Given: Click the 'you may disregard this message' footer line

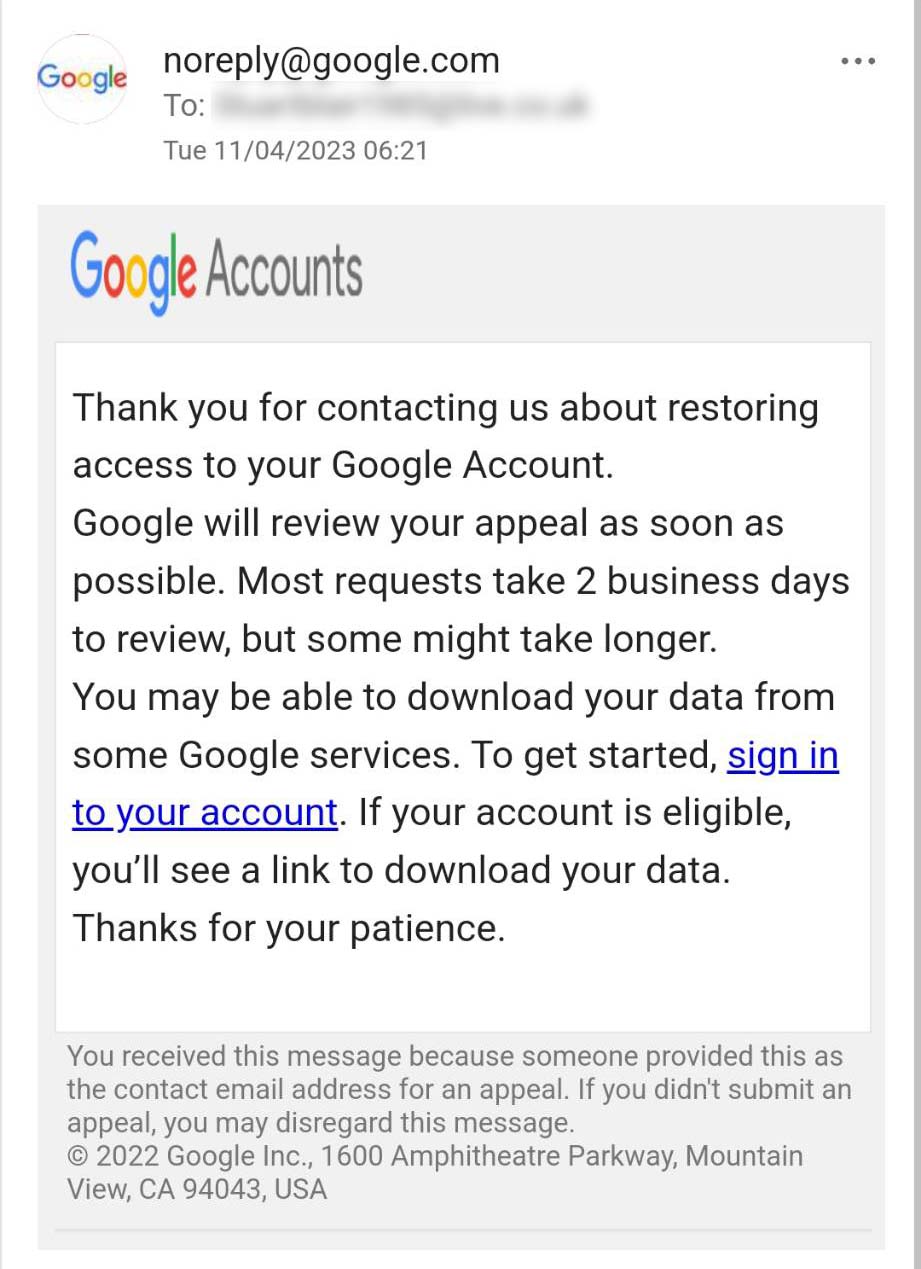Looking at the screenshot, I should pyautogui.click(x=370, y=1122).
